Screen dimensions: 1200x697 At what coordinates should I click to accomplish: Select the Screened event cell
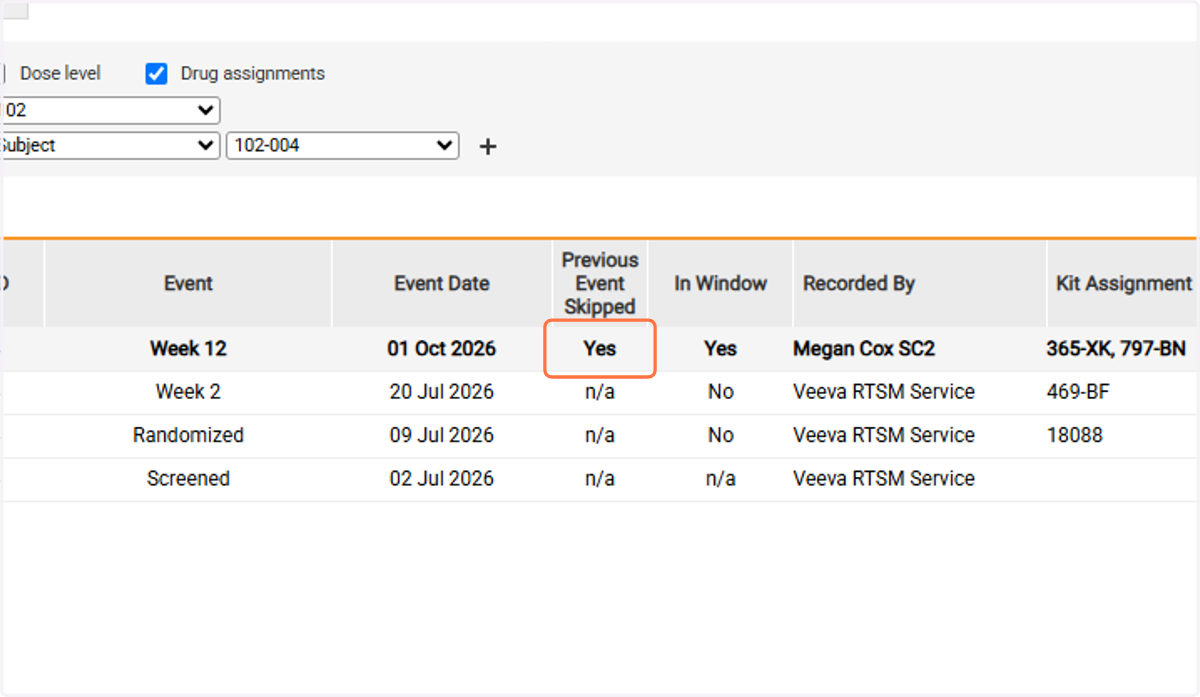[188, 478]
